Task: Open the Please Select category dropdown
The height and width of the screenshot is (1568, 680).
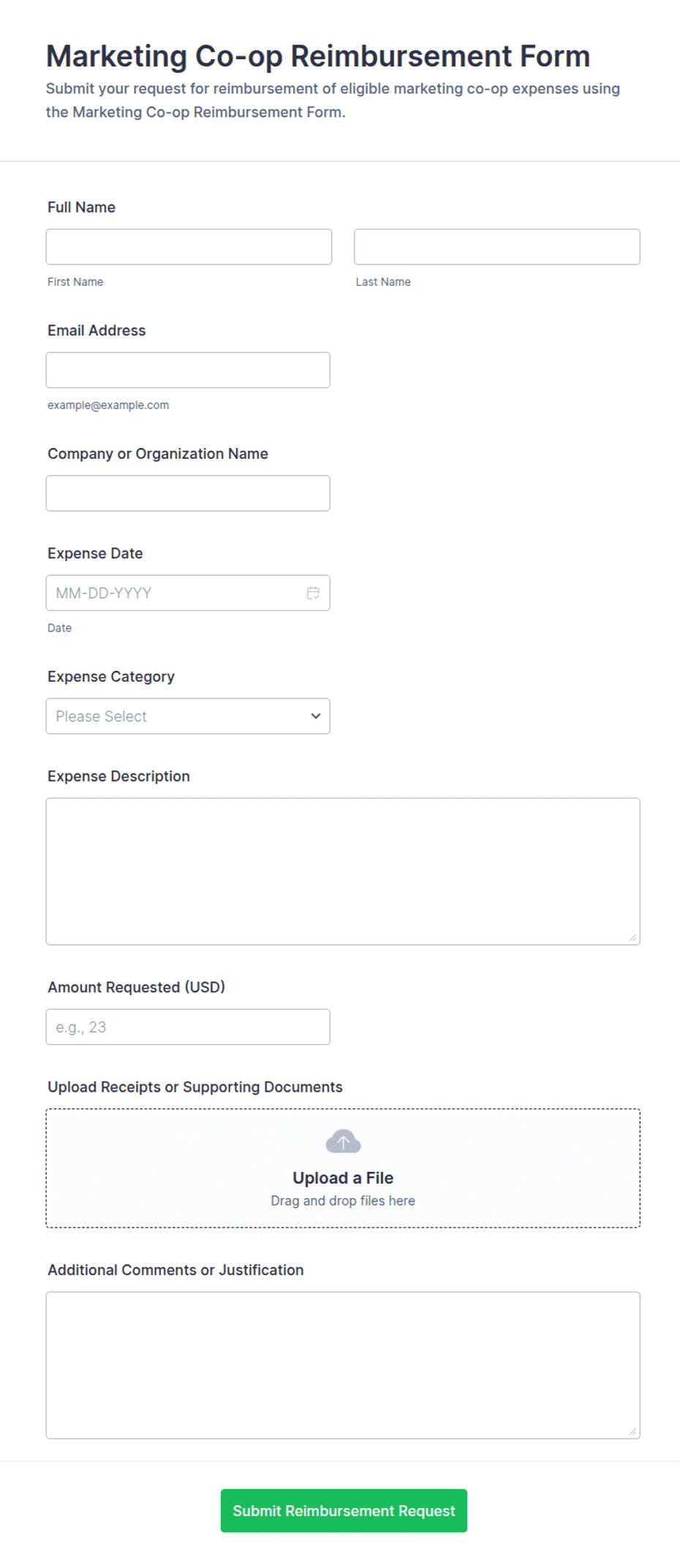Action: click(x=188, y=716)
